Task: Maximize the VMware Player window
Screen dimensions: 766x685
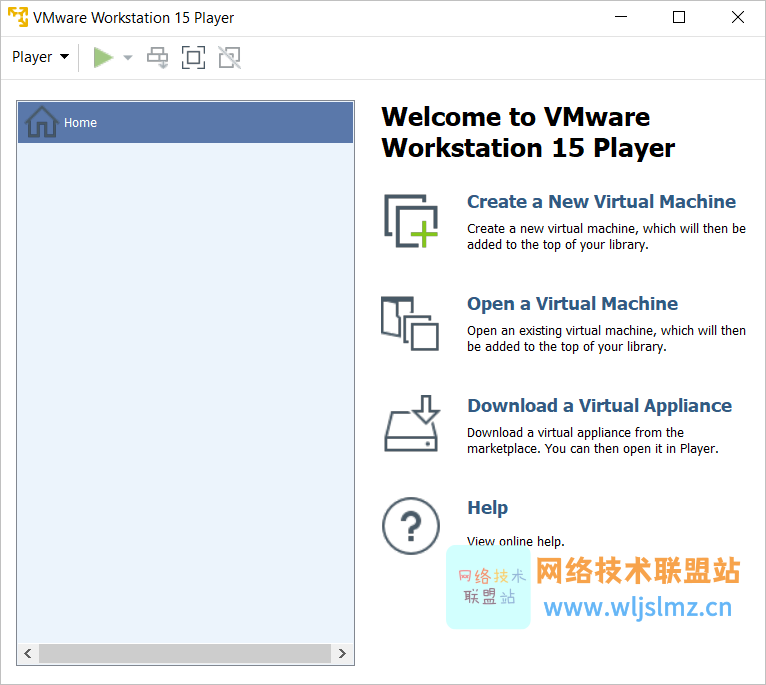Action: [679, 17]
